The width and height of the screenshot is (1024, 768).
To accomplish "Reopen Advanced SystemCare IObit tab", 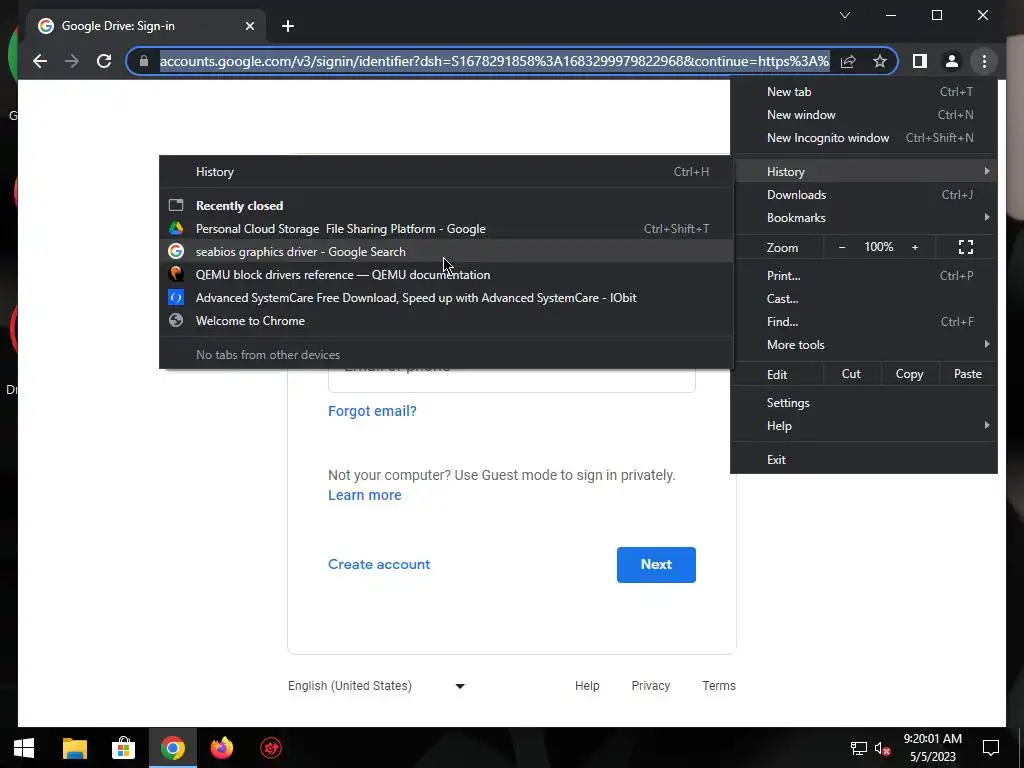I will [x=446, y=298].
